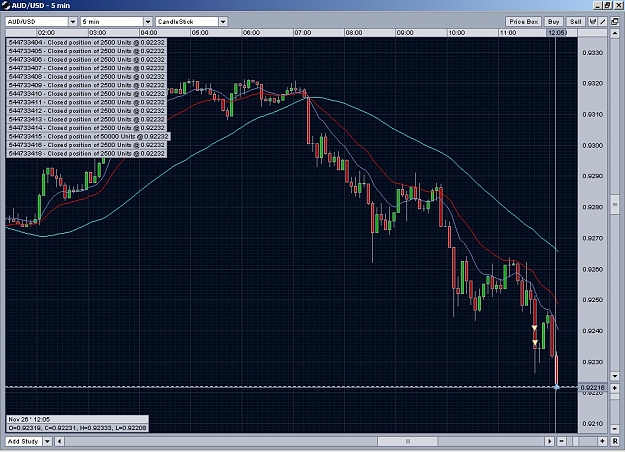The height and width of the screenshot is (452, 625).
Task: Click the R reset zoom button
Action: pos(615,441)
